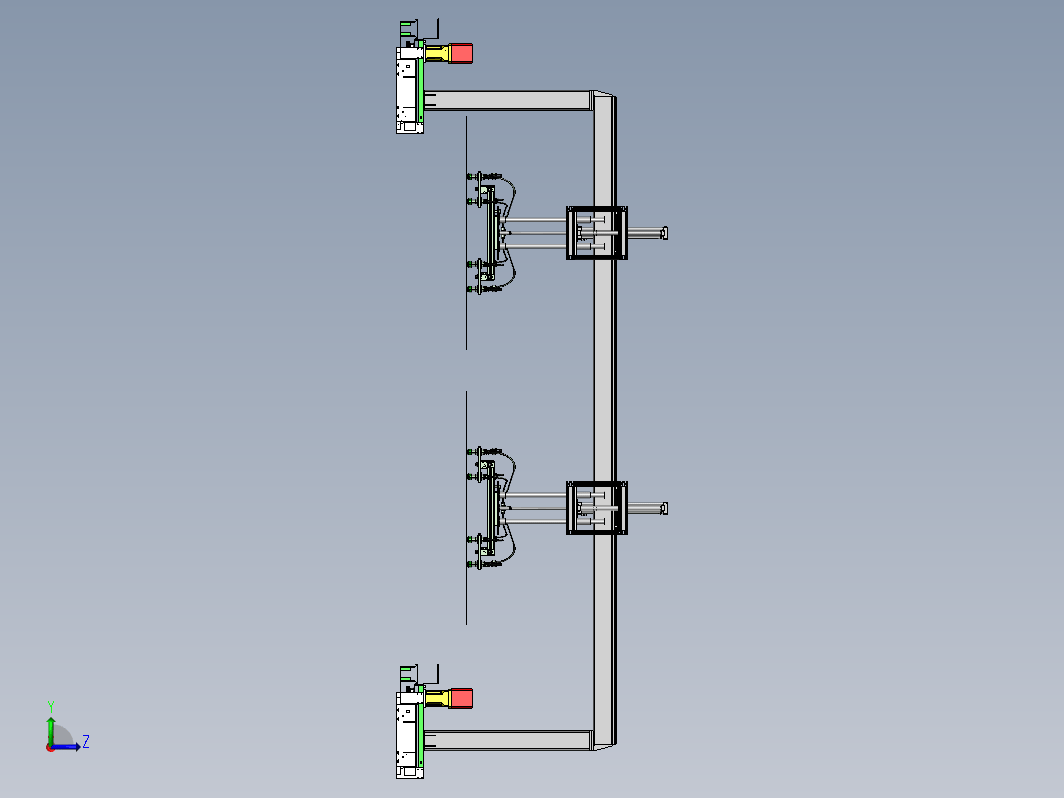This screenshot has width=1064, height=798.
Task: Select the upper suction cup gripper plate
Action: pyautogui.click(x=491, y=233)
